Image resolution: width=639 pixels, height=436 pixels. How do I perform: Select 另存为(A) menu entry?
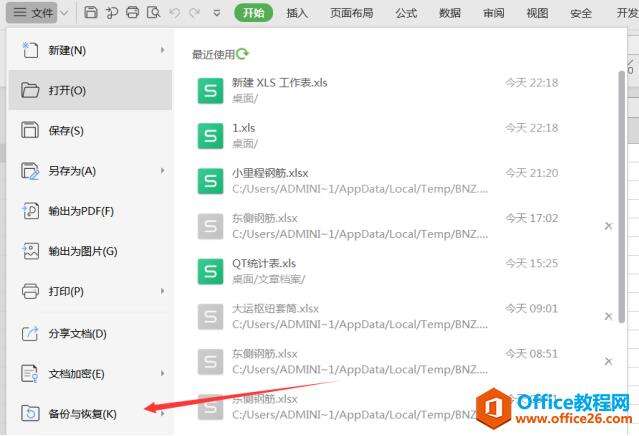tap(90, 171)
